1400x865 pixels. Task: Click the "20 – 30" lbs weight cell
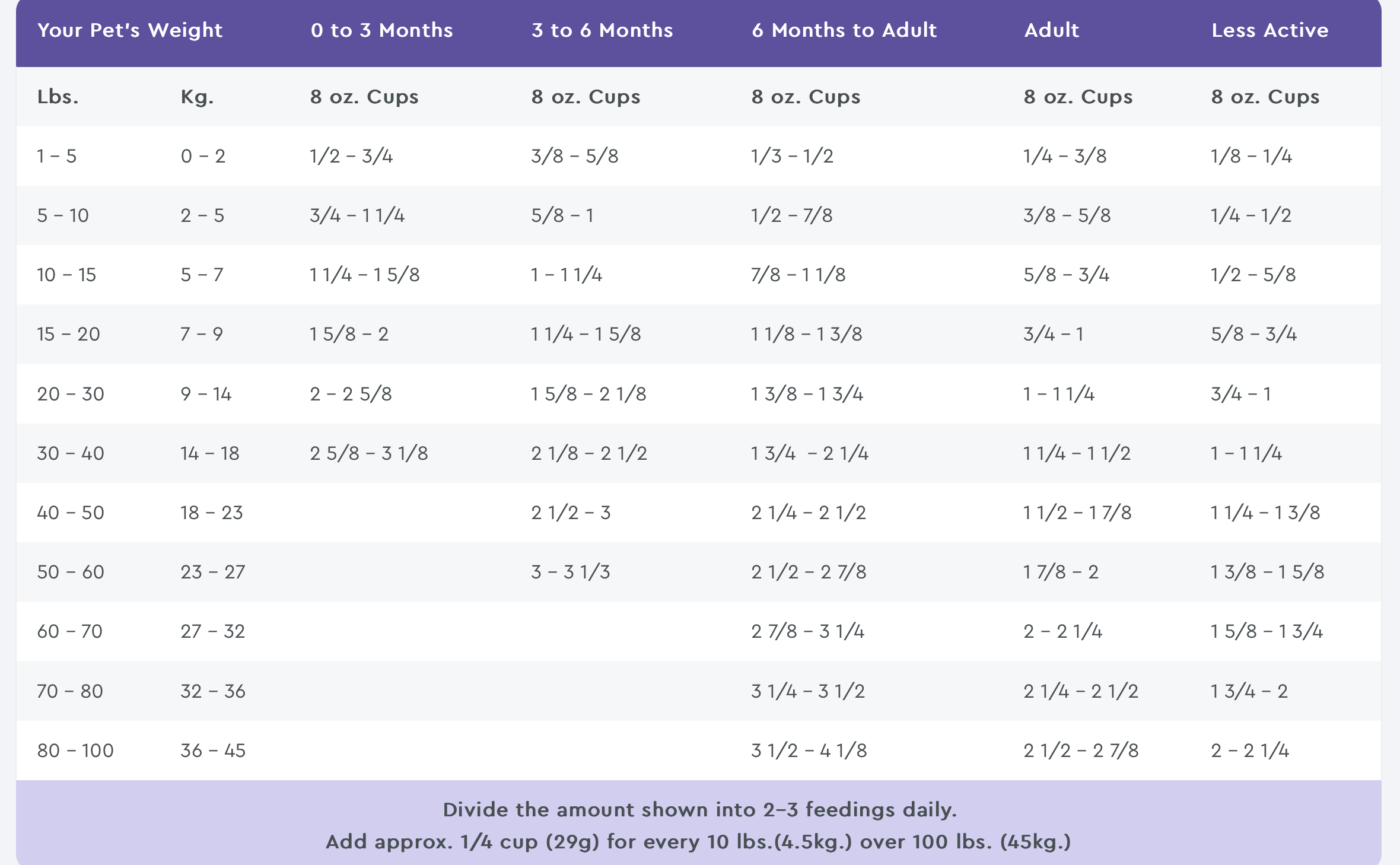[x=71, y=394]
